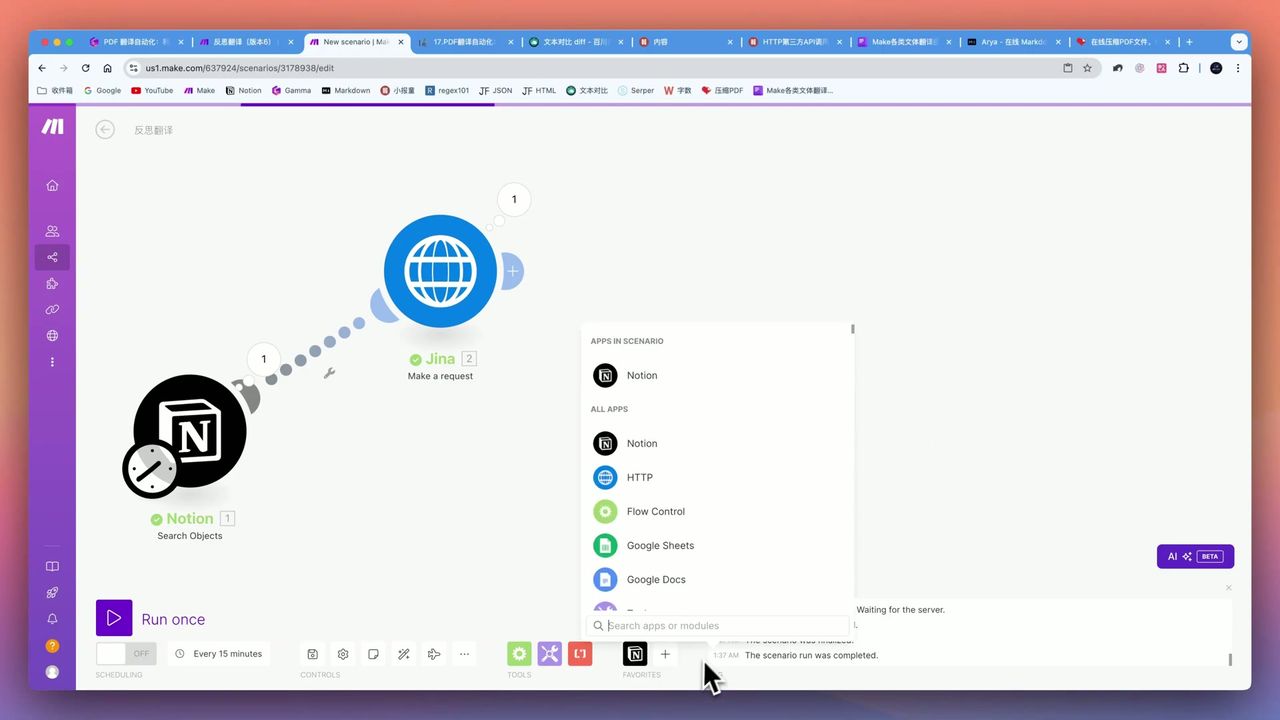Open scenario settings gear icon
Image resolution: width=1280 pixels, height=720 pixels.
(343, 654)
